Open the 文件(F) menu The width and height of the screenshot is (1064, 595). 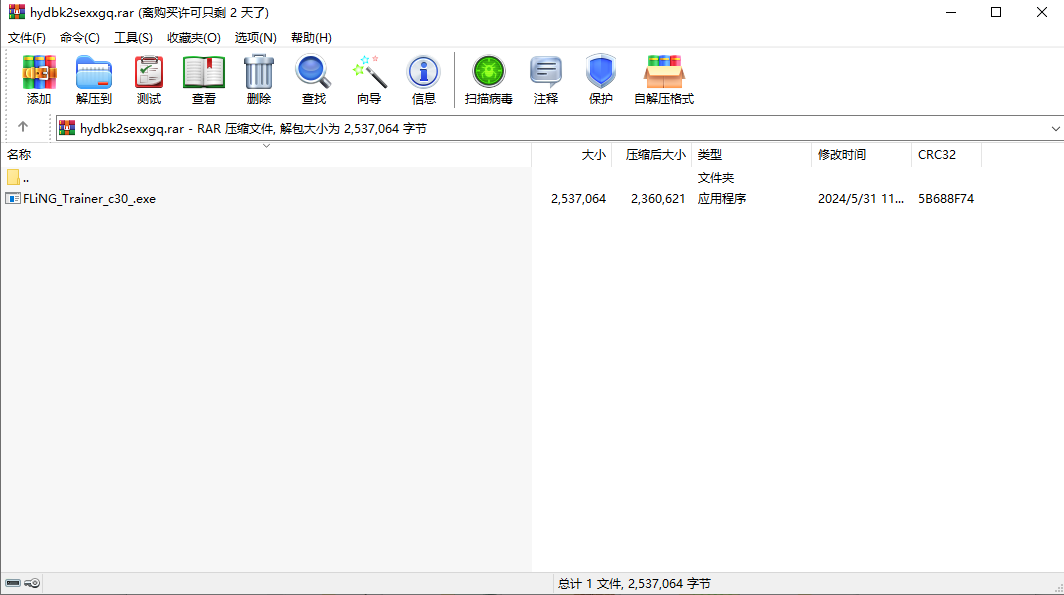coord(27,38)
